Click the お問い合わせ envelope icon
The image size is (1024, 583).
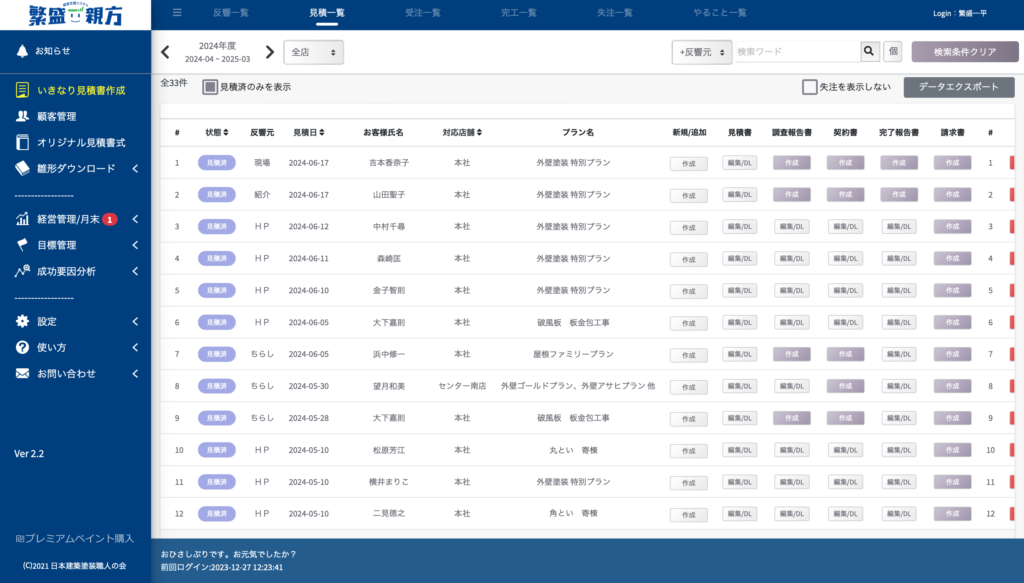point(22,373)
